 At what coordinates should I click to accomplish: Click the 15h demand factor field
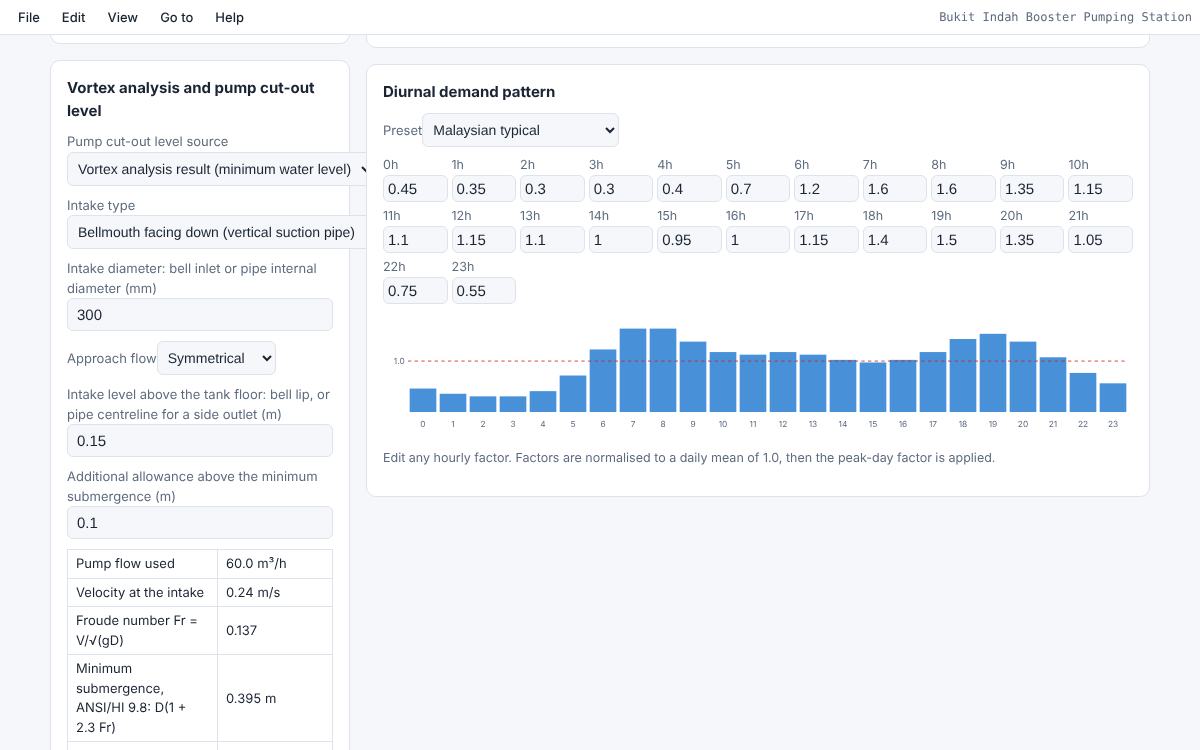pos(689,239)
